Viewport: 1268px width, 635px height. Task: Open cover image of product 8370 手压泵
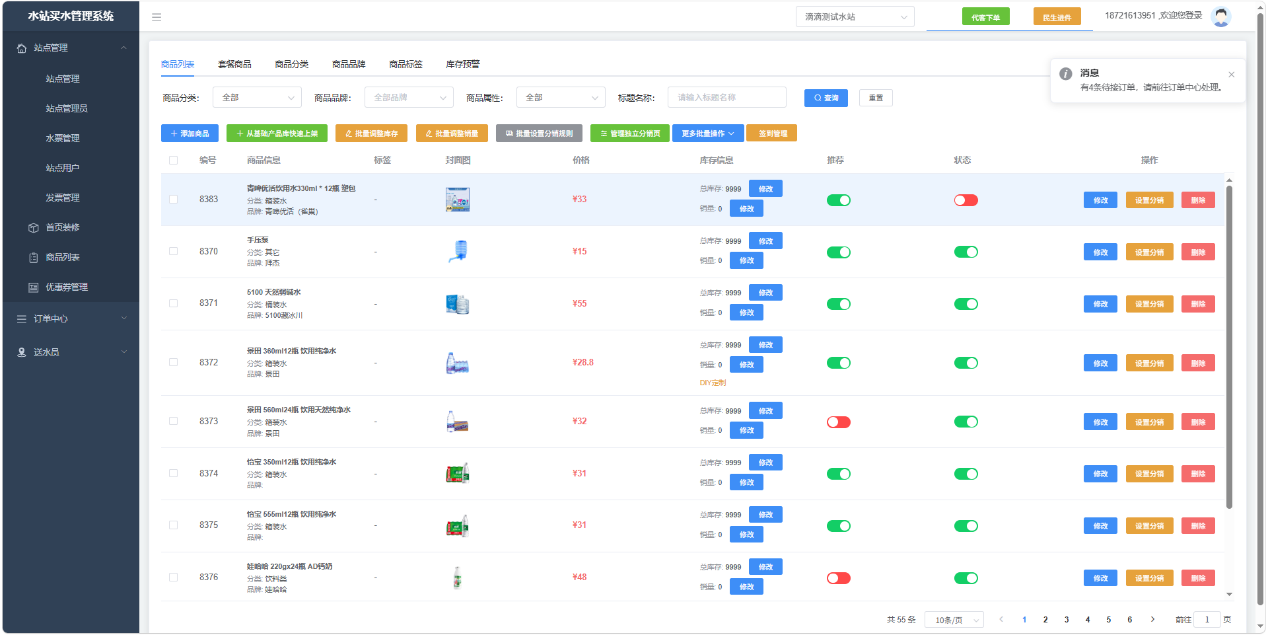tap(457, 251)
